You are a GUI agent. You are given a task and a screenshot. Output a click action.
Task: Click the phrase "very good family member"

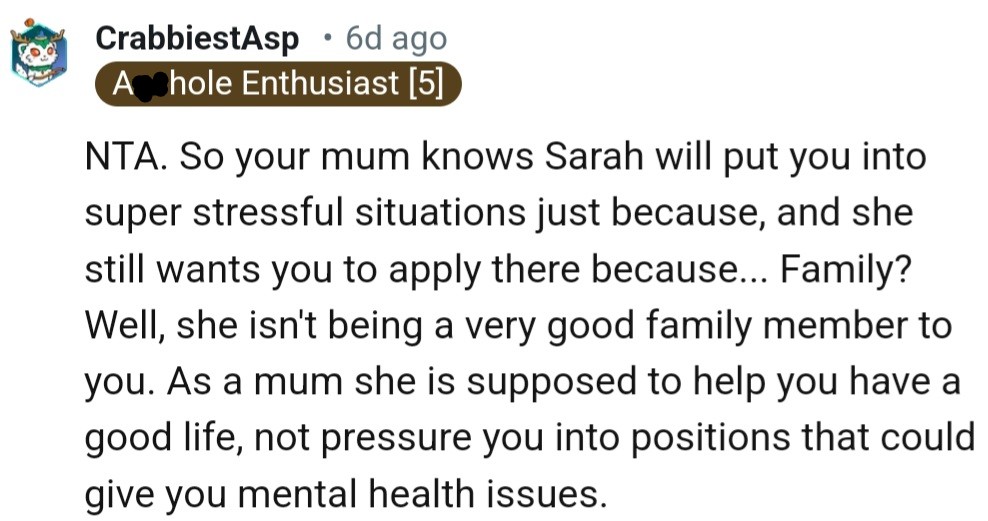pyautogui.click(x=689, y=325)
